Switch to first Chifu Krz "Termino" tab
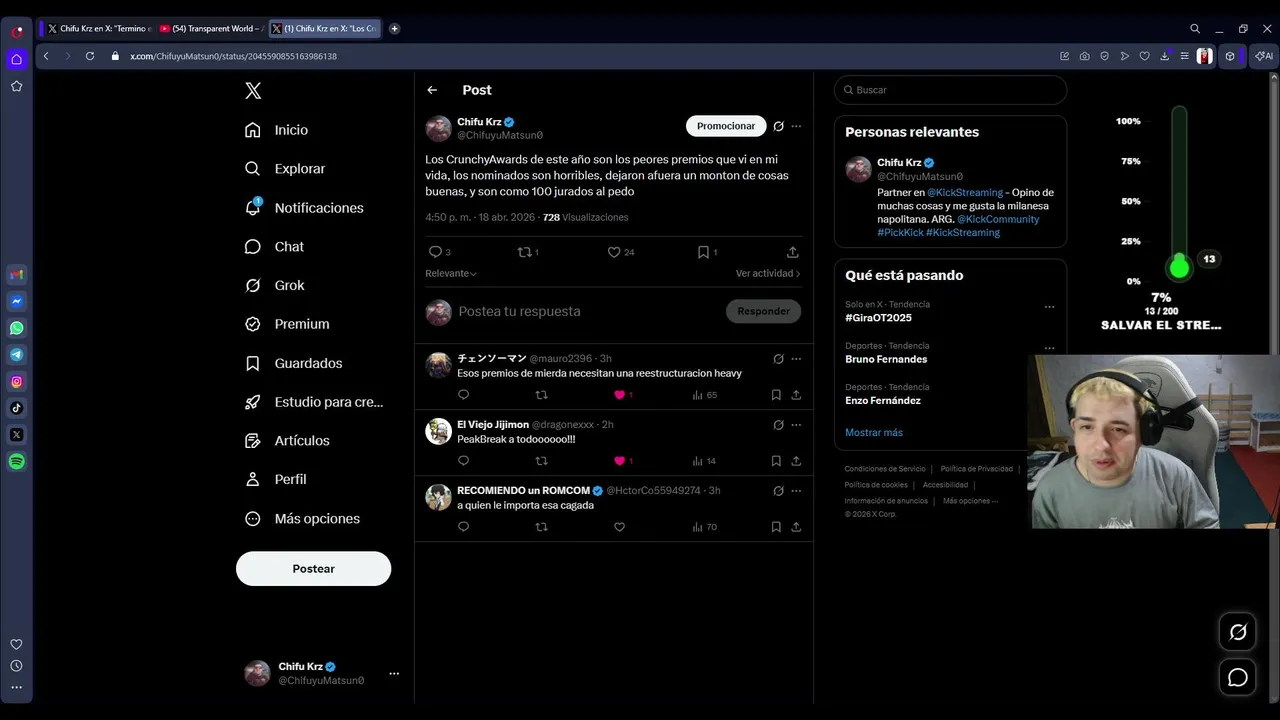1280x720 pixels. coord(98,29)
